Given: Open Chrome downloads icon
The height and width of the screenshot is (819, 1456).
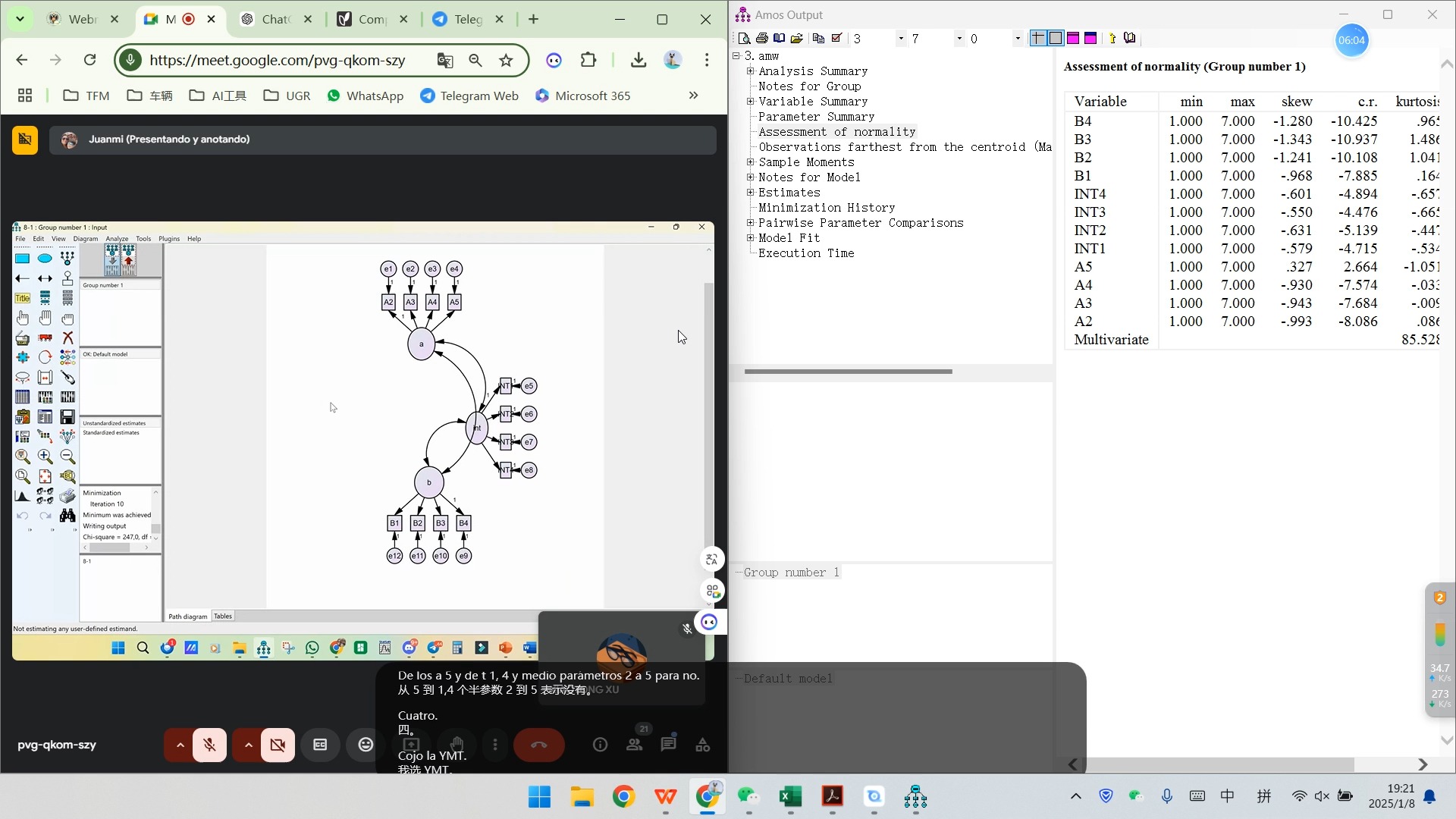Looking at the screenshot, I should [x=639, y=60].
